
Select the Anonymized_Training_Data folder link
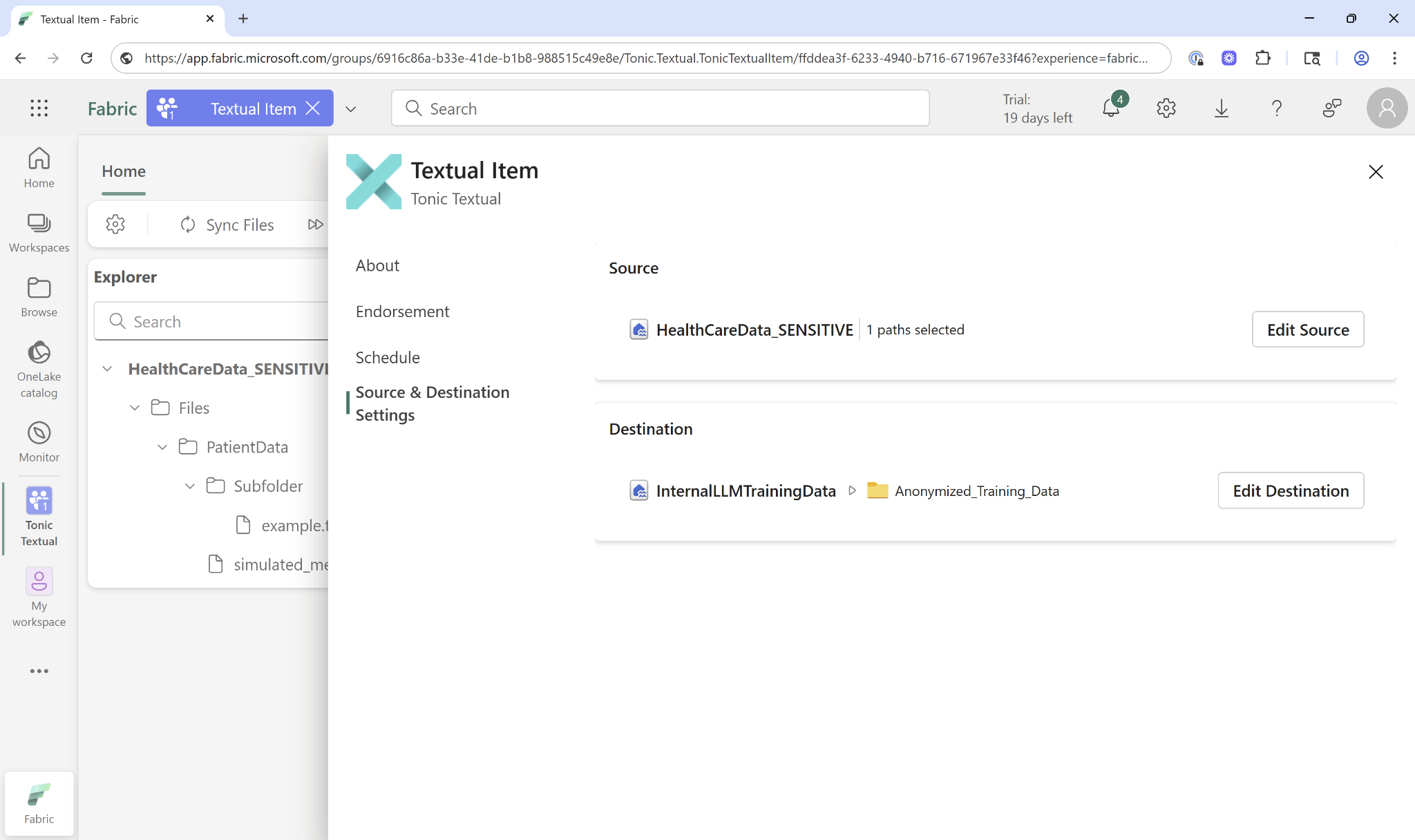pyautogui.click(x=976, y=490)
